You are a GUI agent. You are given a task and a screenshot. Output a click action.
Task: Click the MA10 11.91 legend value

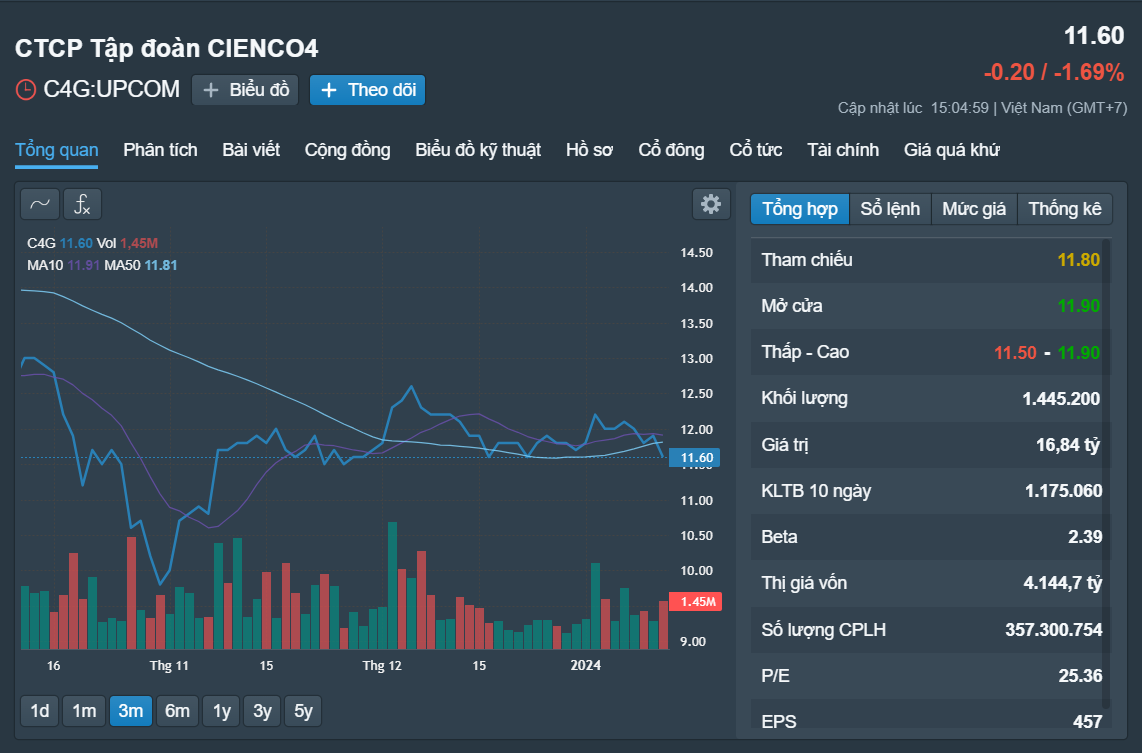click(x=84, y=265)
